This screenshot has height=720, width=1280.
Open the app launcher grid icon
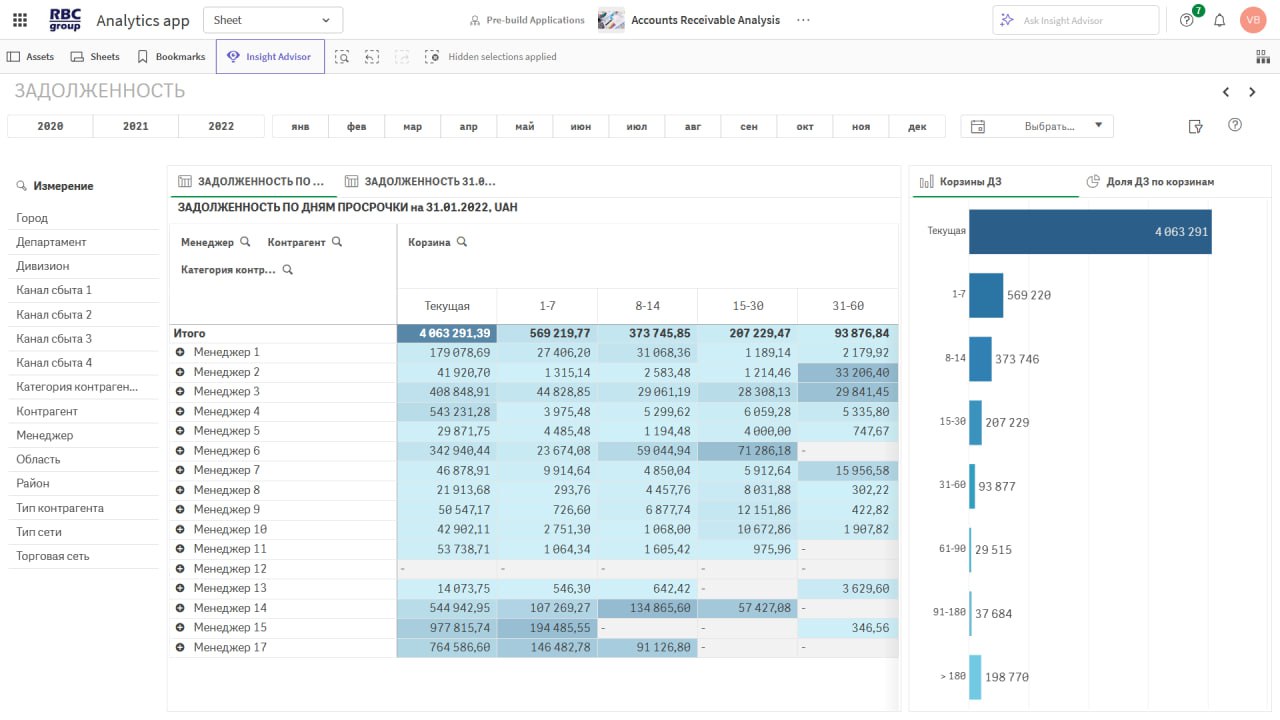pos(20,20)
